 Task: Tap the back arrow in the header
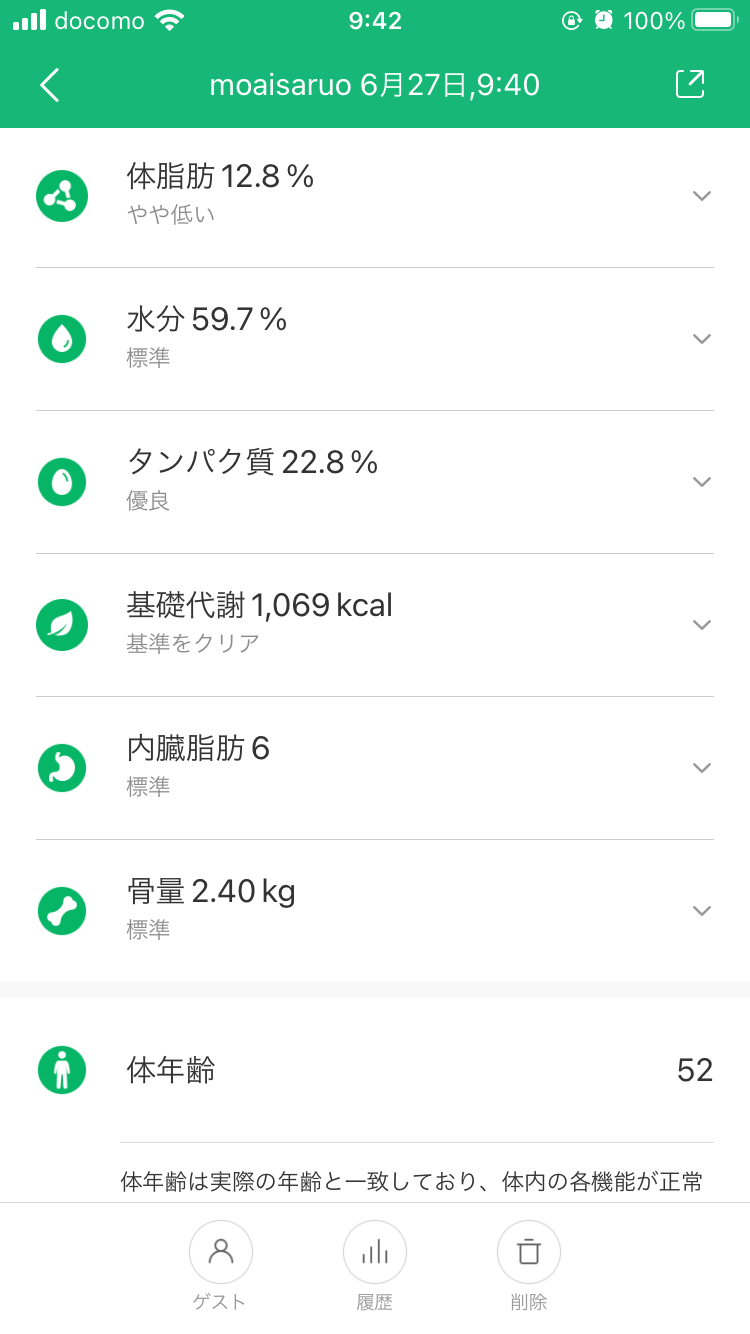pos(50,85)
